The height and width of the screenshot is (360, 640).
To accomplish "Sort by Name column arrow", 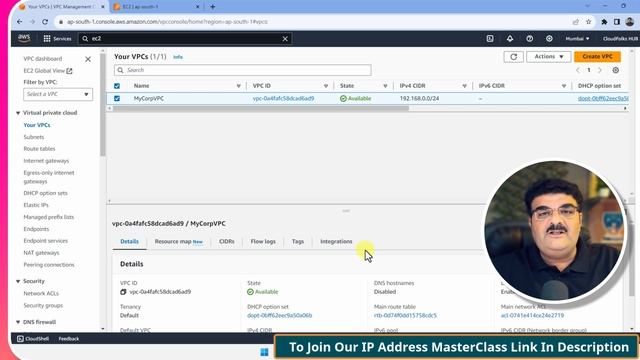I will pos(238,86).
